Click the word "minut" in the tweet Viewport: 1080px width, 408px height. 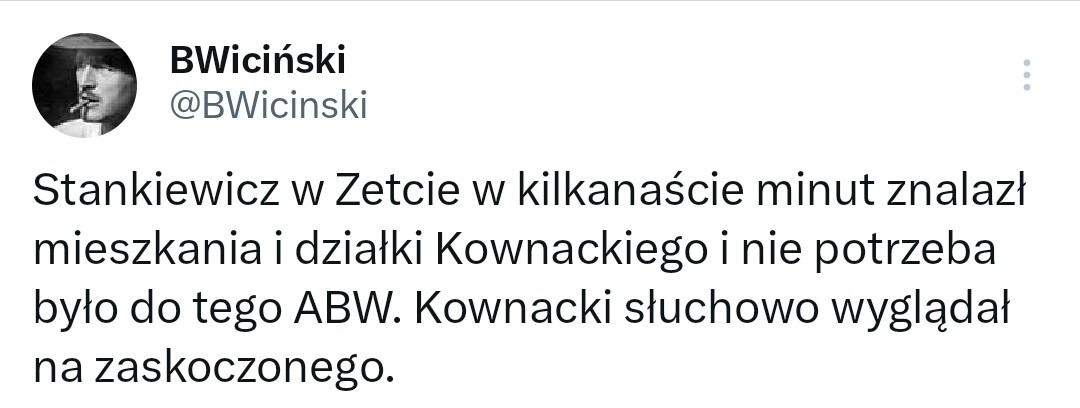(x=808, y=191)
